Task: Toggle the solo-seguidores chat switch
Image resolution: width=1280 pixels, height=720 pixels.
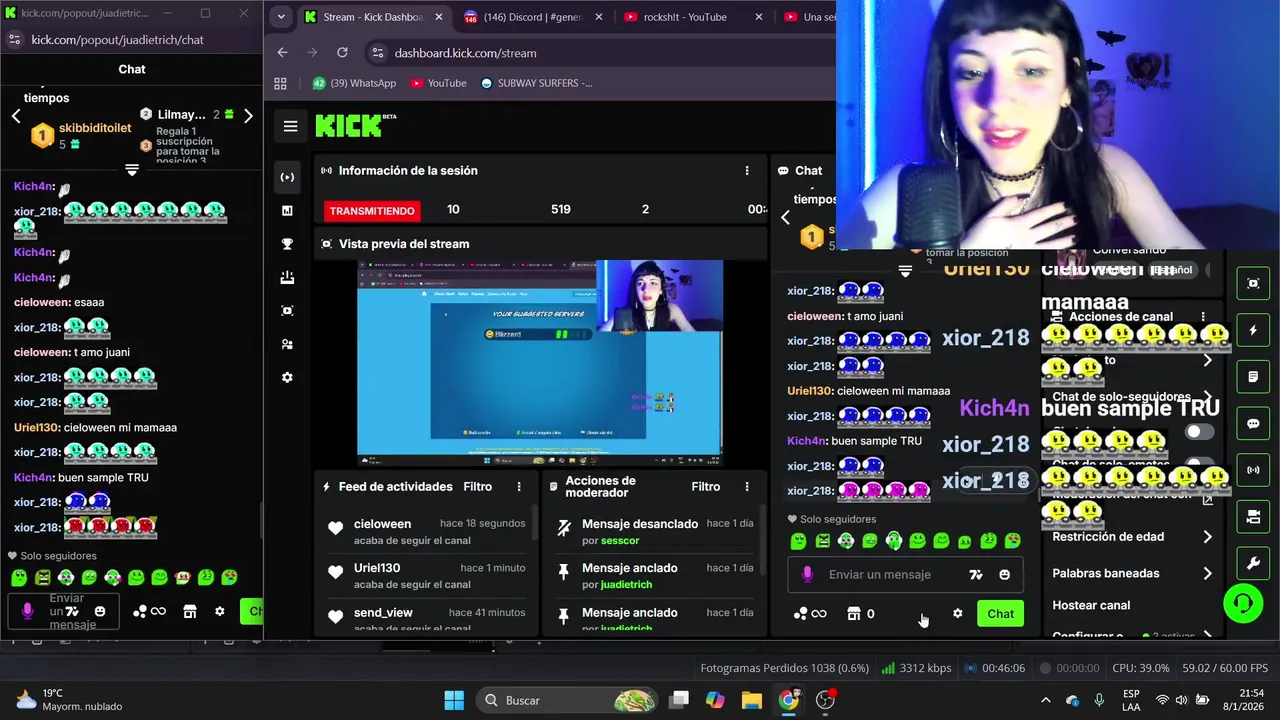Action: (x=1199, y=432)
